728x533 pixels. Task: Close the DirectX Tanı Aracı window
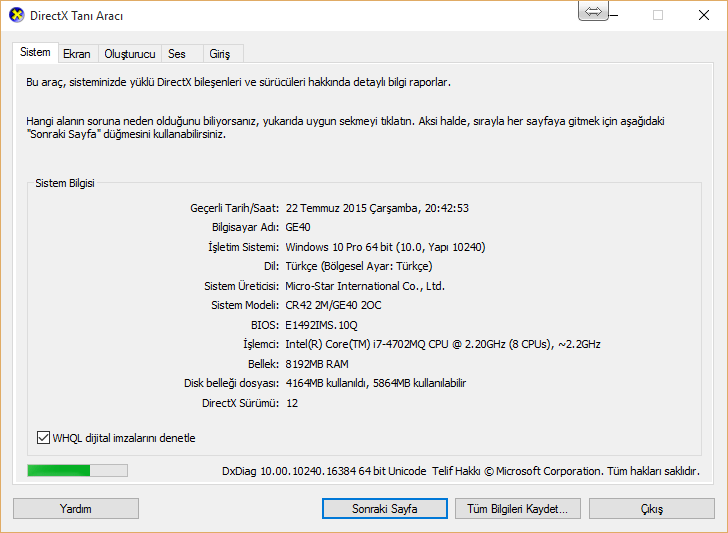pyautogui.click(x=704, y=15)
